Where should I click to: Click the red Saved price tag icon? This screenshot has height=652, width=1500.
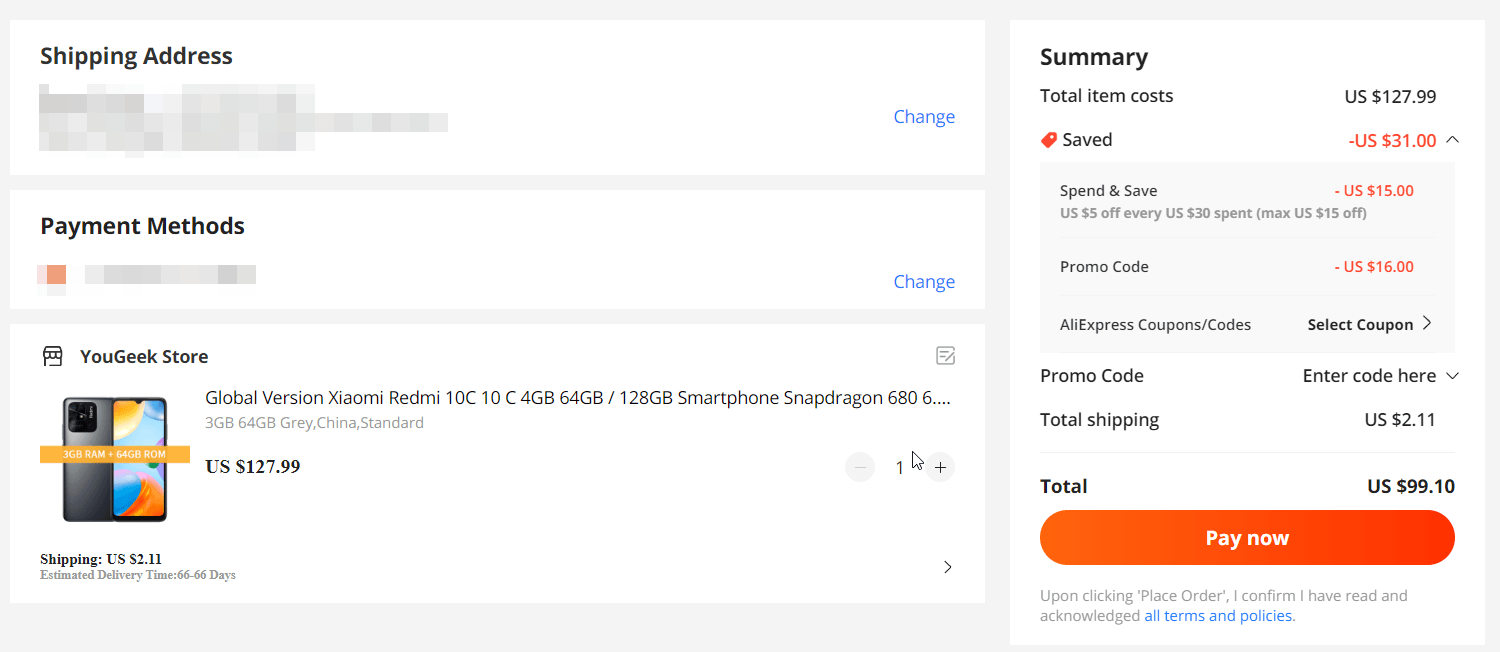[x=1049, y=140]
